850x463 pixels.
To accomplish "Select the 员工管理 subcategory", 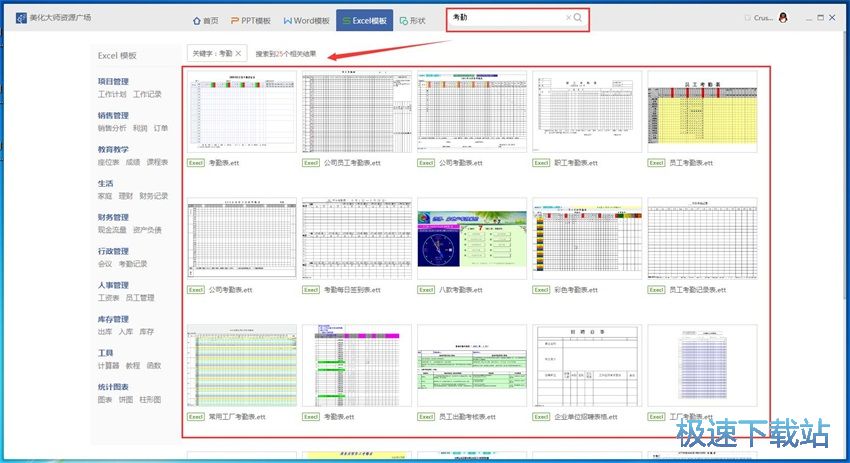I will [x=140, y=298].
